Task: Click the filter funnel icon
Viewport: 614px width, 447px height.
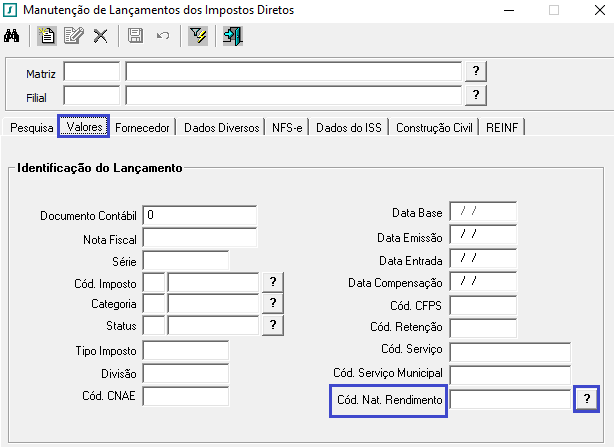Action: [x=197, y=36]
